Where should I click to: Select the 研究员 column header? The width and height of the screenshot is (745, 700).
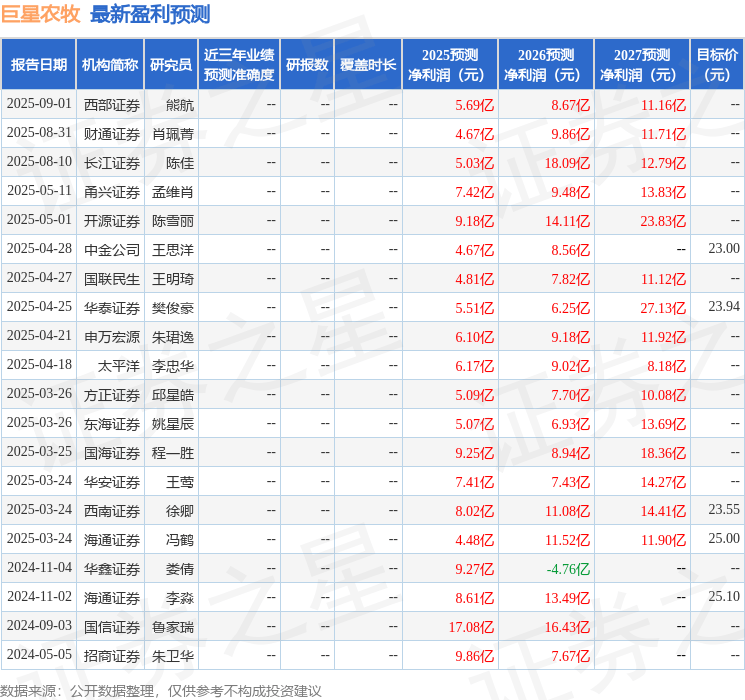click(x=171, y=65)
